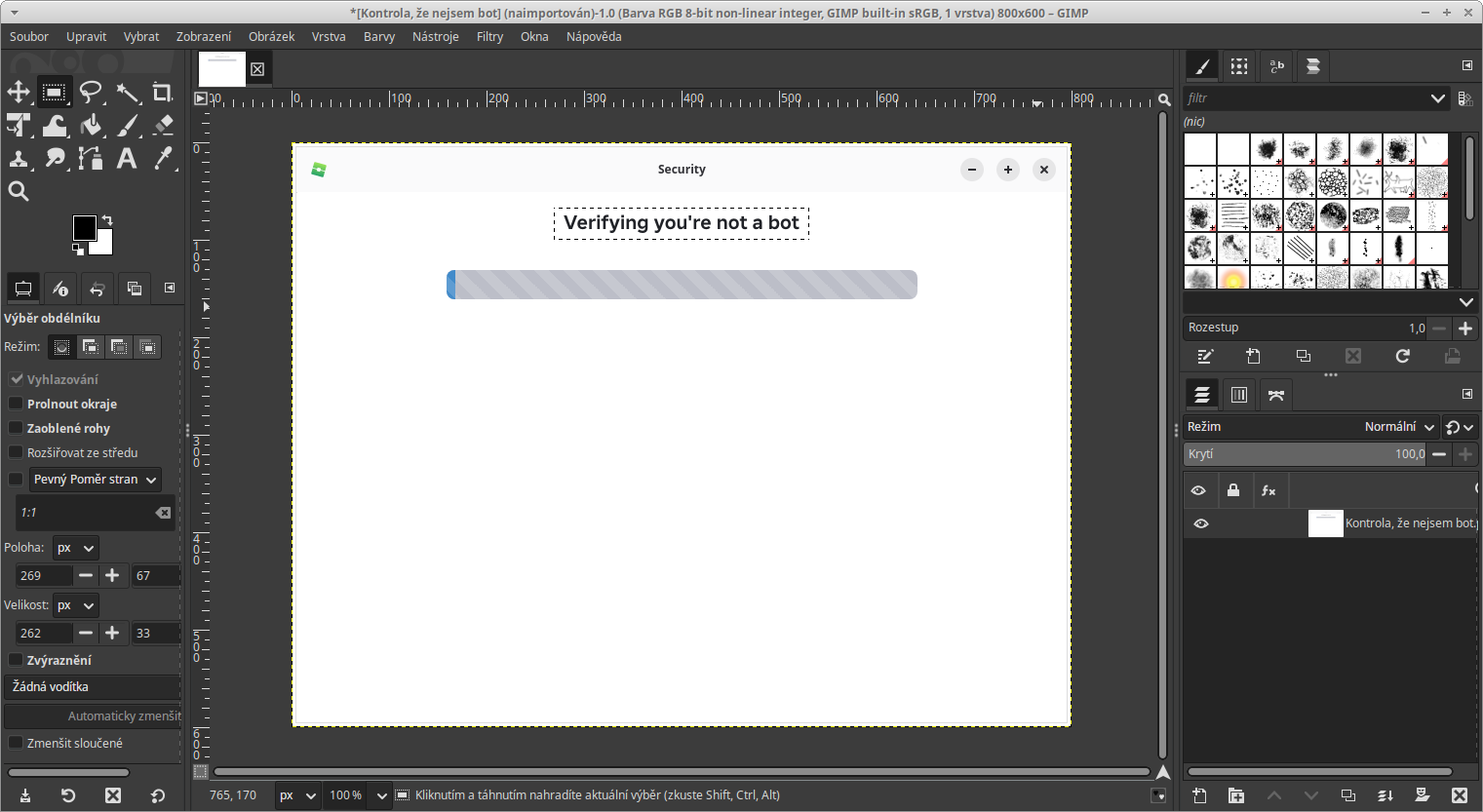Enable the Prolnout okraje checkbox
This screenshot has height=812, width=1483.
tap(16, 404)
